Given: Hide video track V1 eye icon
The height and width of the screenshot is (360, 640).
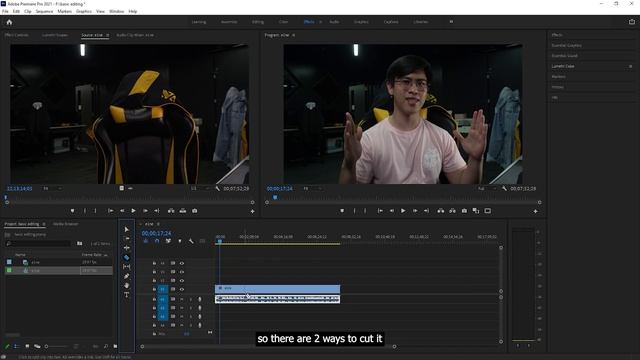Looking at the screenshot, I should [182, 289].
